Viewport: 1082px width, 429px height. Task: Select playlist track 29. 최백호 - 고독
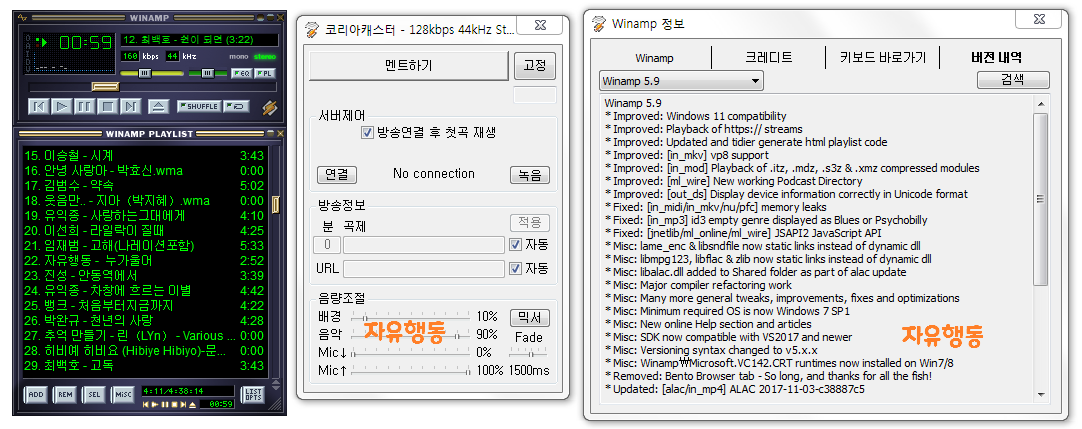[x=144, y=366]
